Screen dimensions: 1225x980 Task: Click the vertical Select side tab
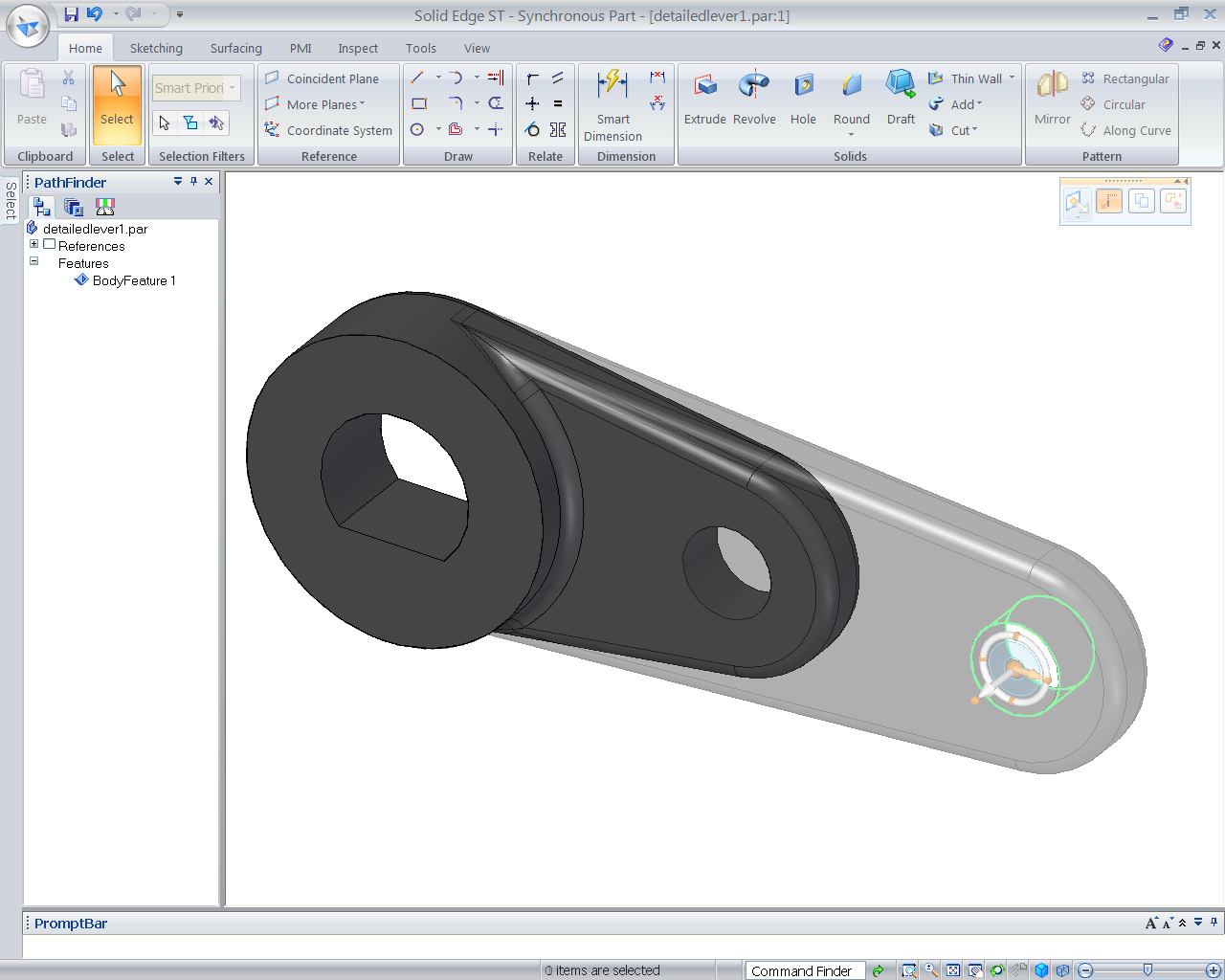tap(11, 199)
